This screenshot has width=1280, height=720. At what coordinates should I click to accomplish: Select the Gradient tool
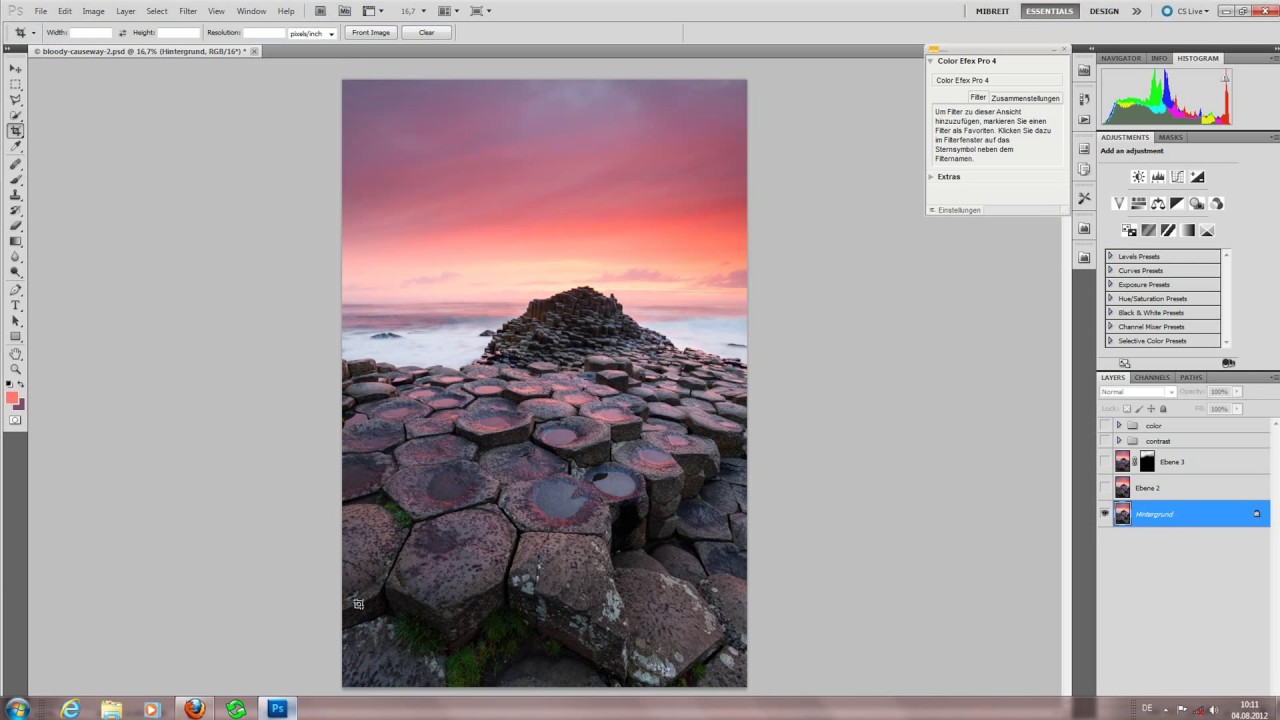(x=15, y=241)
